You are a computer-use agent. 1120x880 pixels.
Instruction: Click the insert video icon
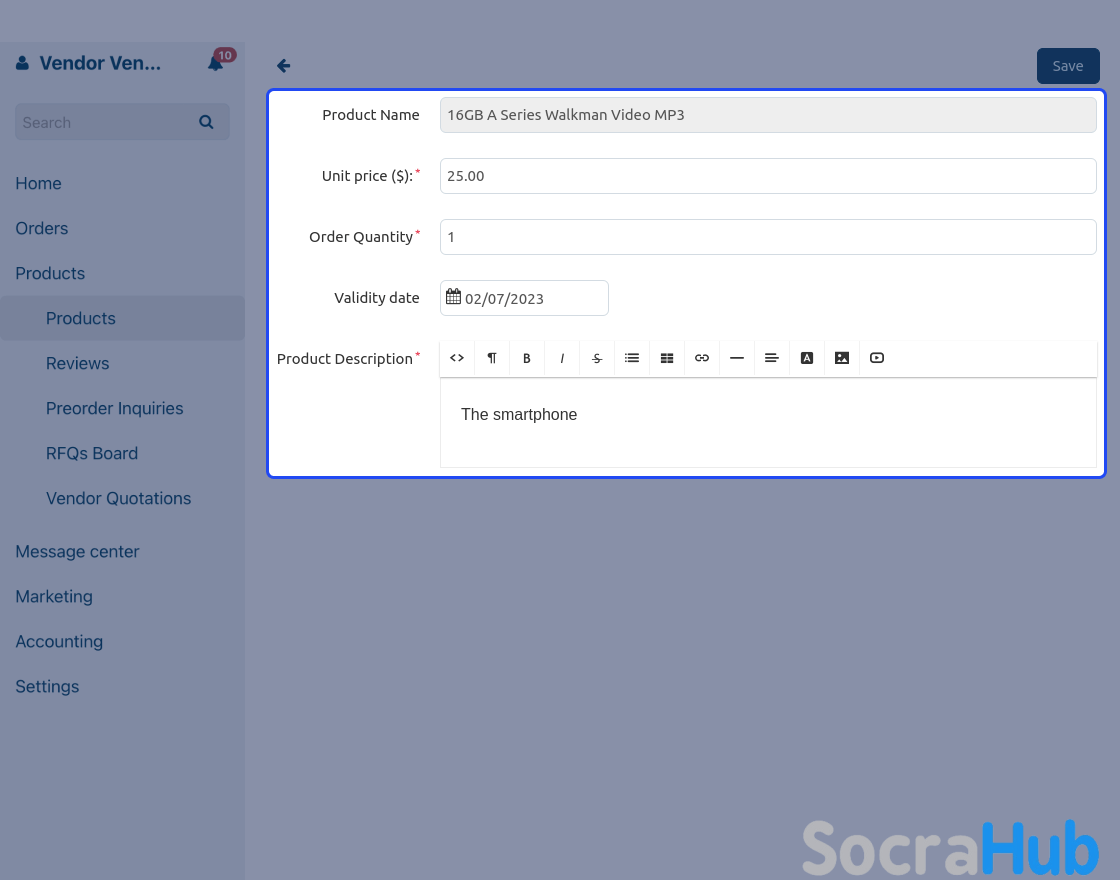pyautogui.click(x=877, y=358)
